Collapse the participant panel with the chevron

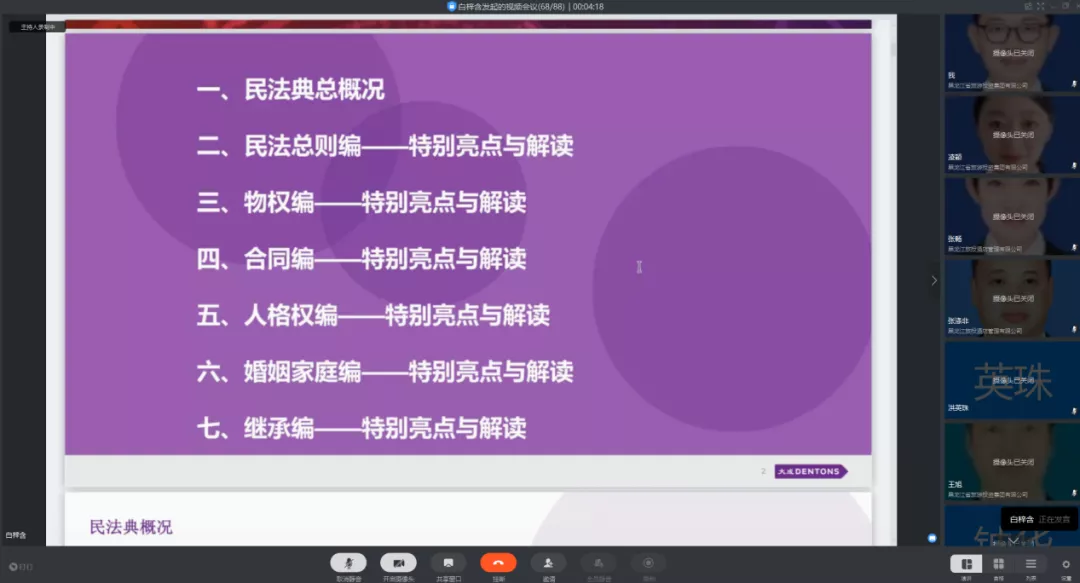coord(934,280)
